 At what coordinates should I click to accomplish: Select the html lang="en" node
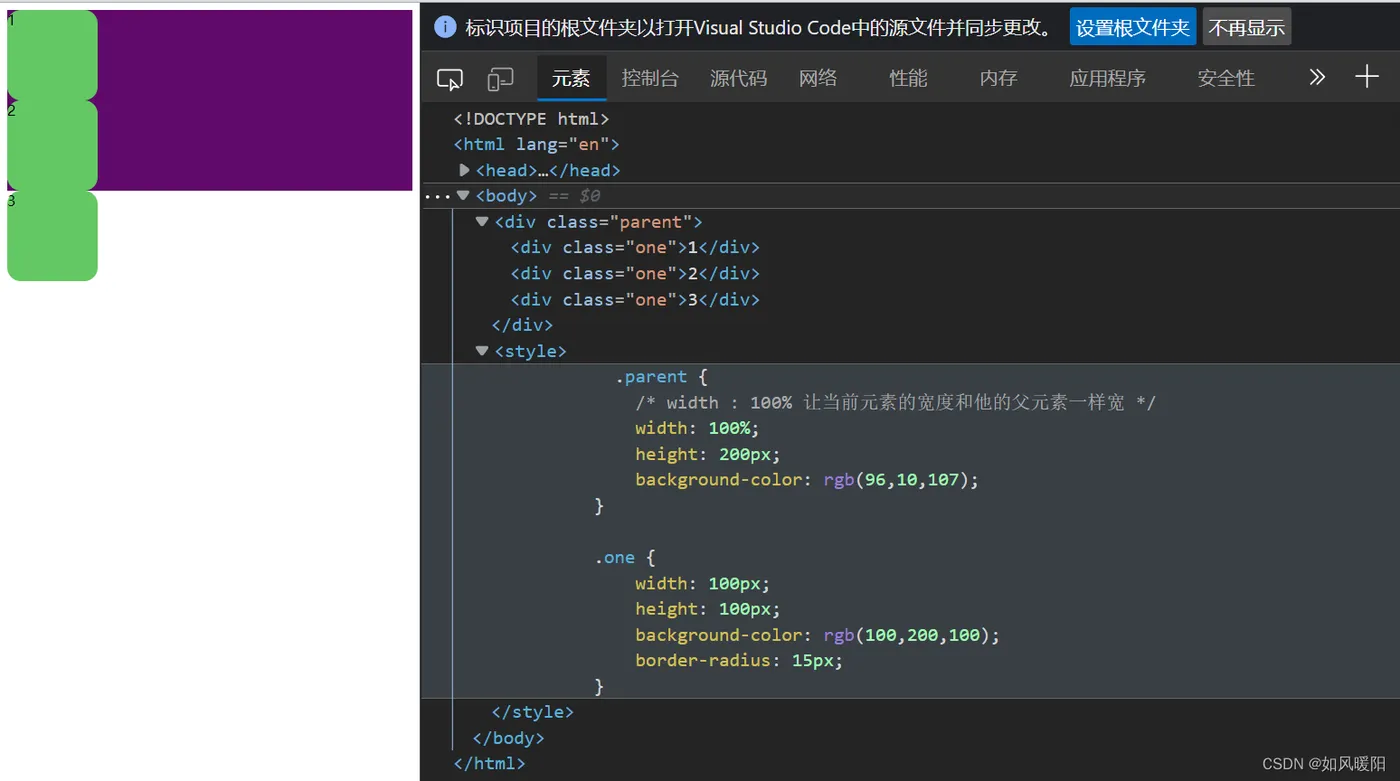point(536,144)
